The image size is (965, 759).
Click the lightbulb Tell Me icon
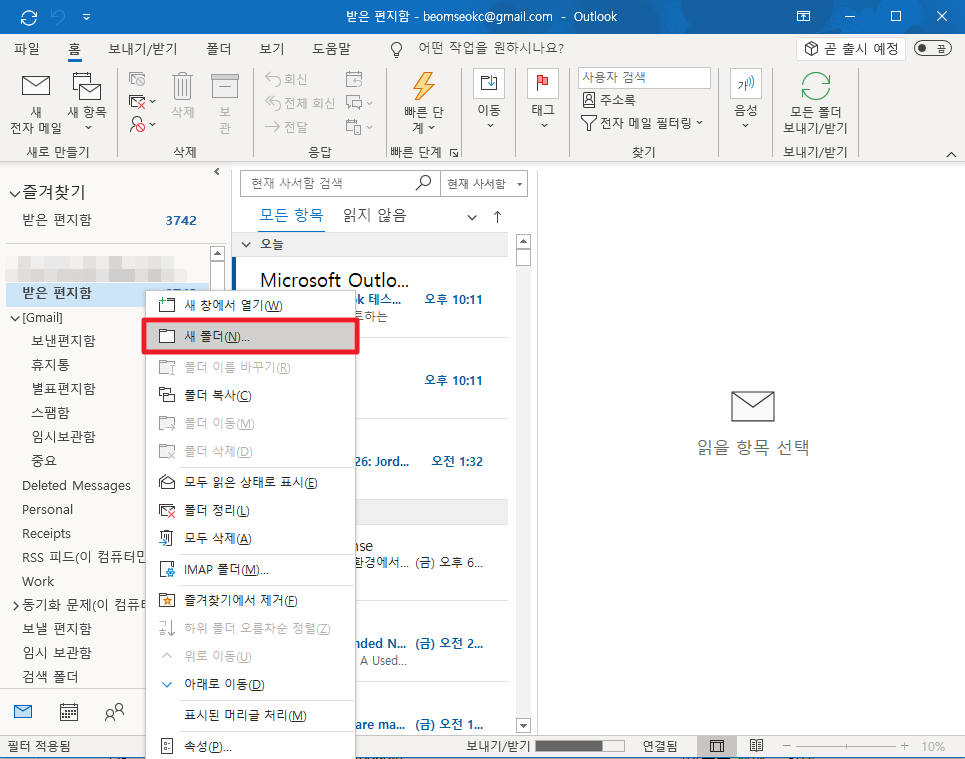pyautogui.click(x=396, y=49)
